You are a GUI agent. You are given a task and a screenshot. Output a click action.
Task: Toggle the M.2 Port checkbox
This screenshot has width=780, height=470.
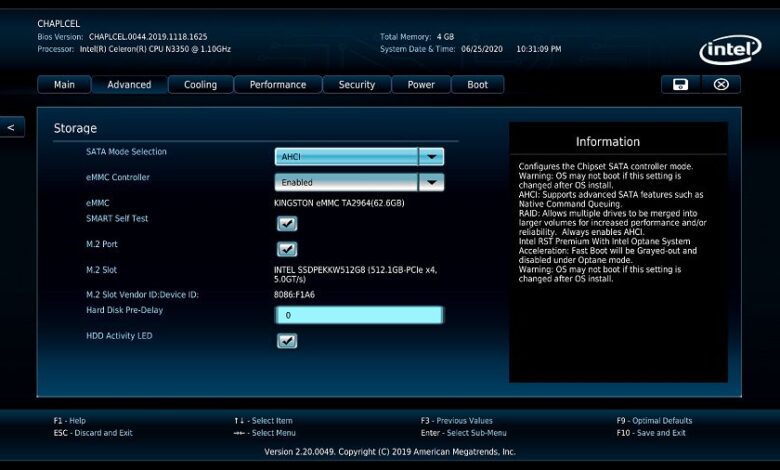coord(287,249)
